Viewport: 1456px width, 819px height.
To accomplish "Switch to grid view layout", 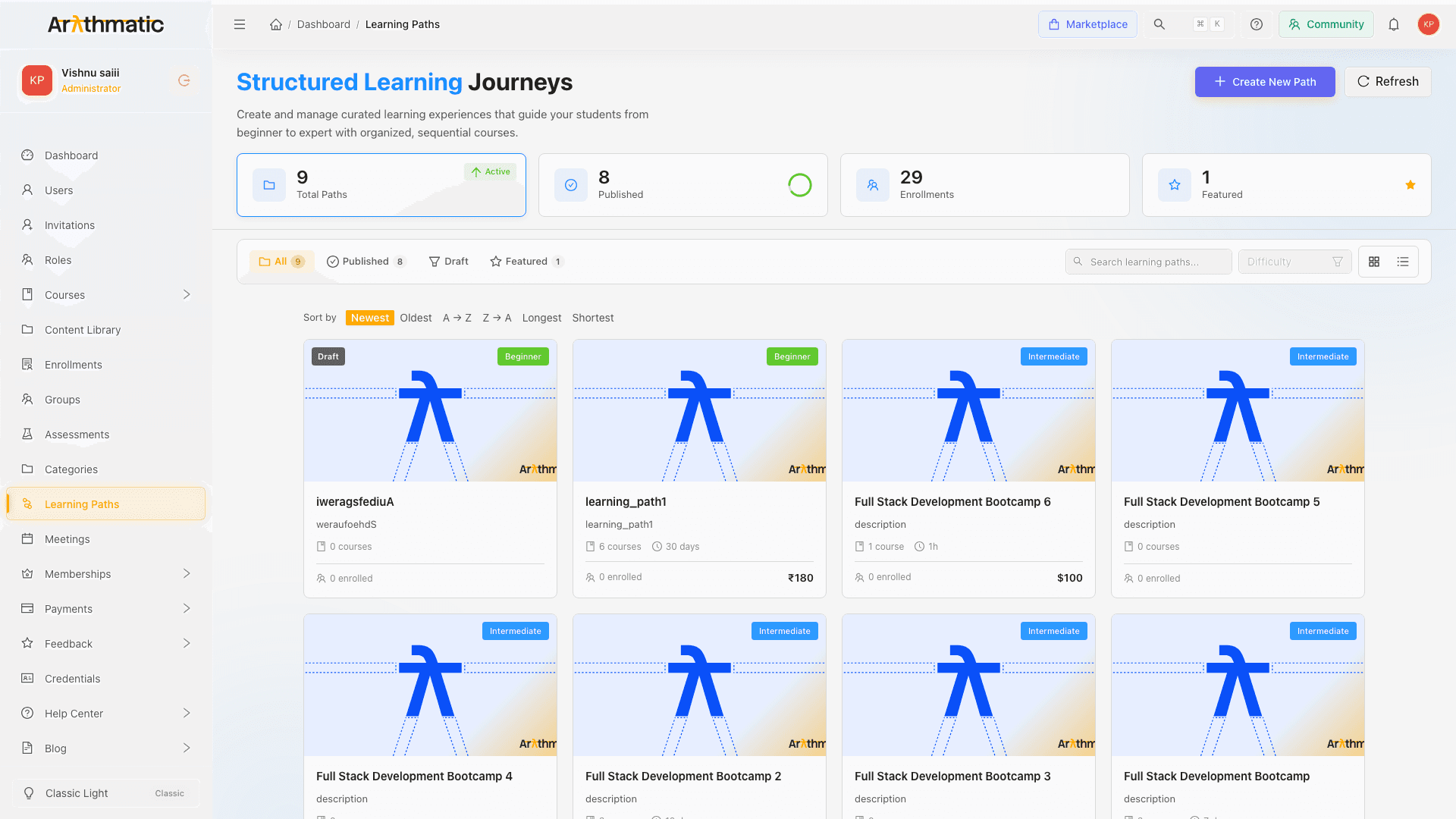I will click(x=1374, y=262).
